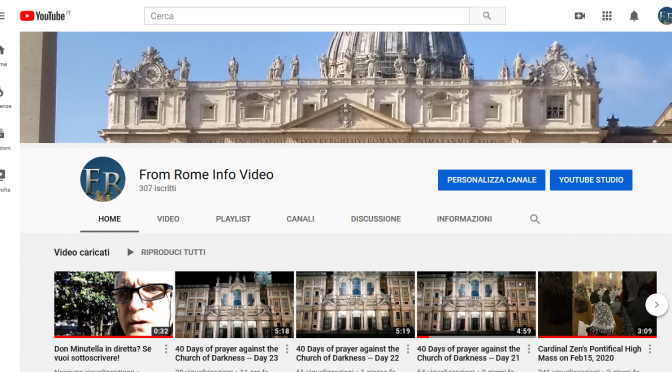Viewport: 672px width, 372px height.
Task: Show next videos with carousel arrow
Action: [657, 305]
